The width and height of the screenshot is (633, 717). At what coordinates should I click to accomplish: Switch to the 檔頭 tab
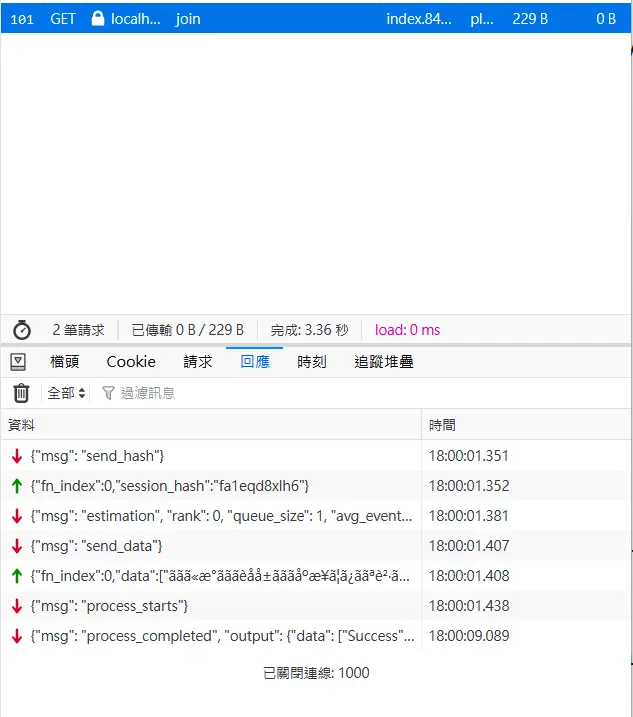[x=65, y=361]
